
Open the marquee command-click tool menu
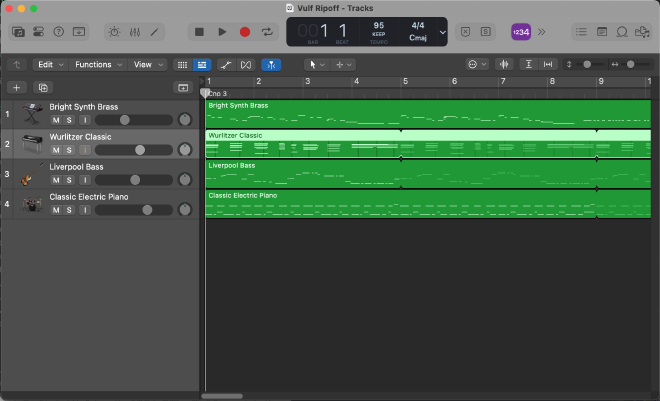(x=343, y=65)
